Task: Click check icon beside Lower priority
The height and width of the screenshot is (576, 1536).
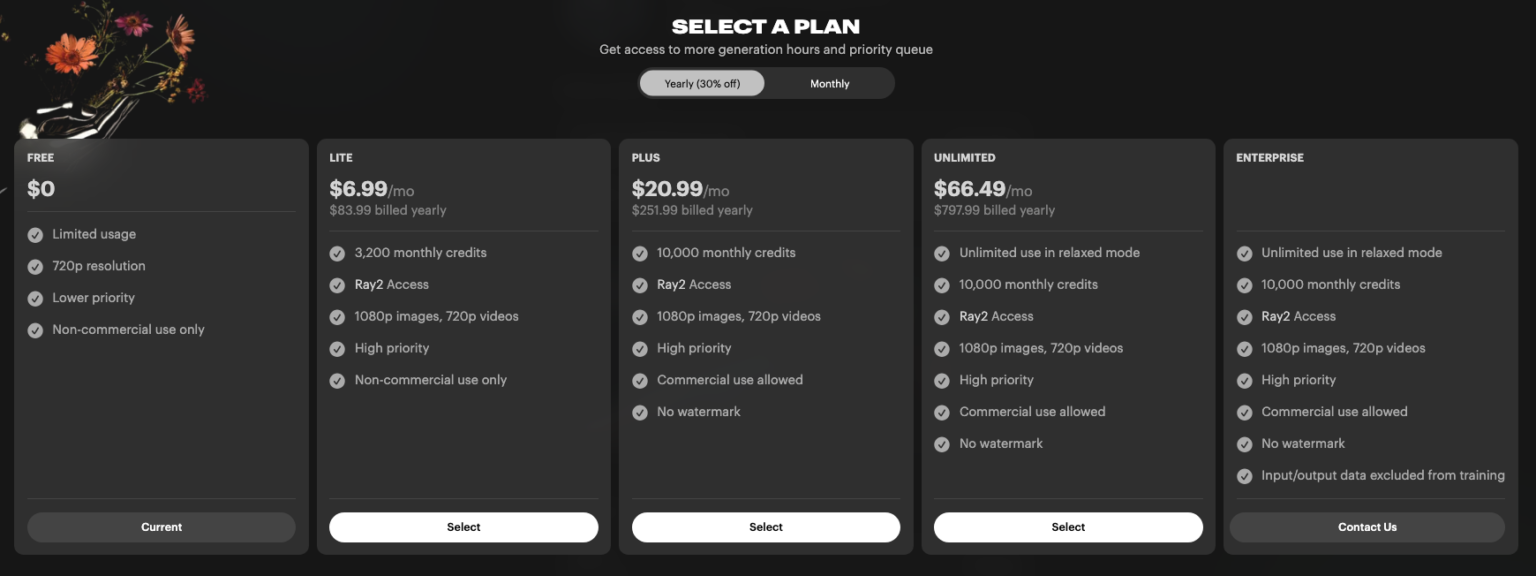Action: 35,299
